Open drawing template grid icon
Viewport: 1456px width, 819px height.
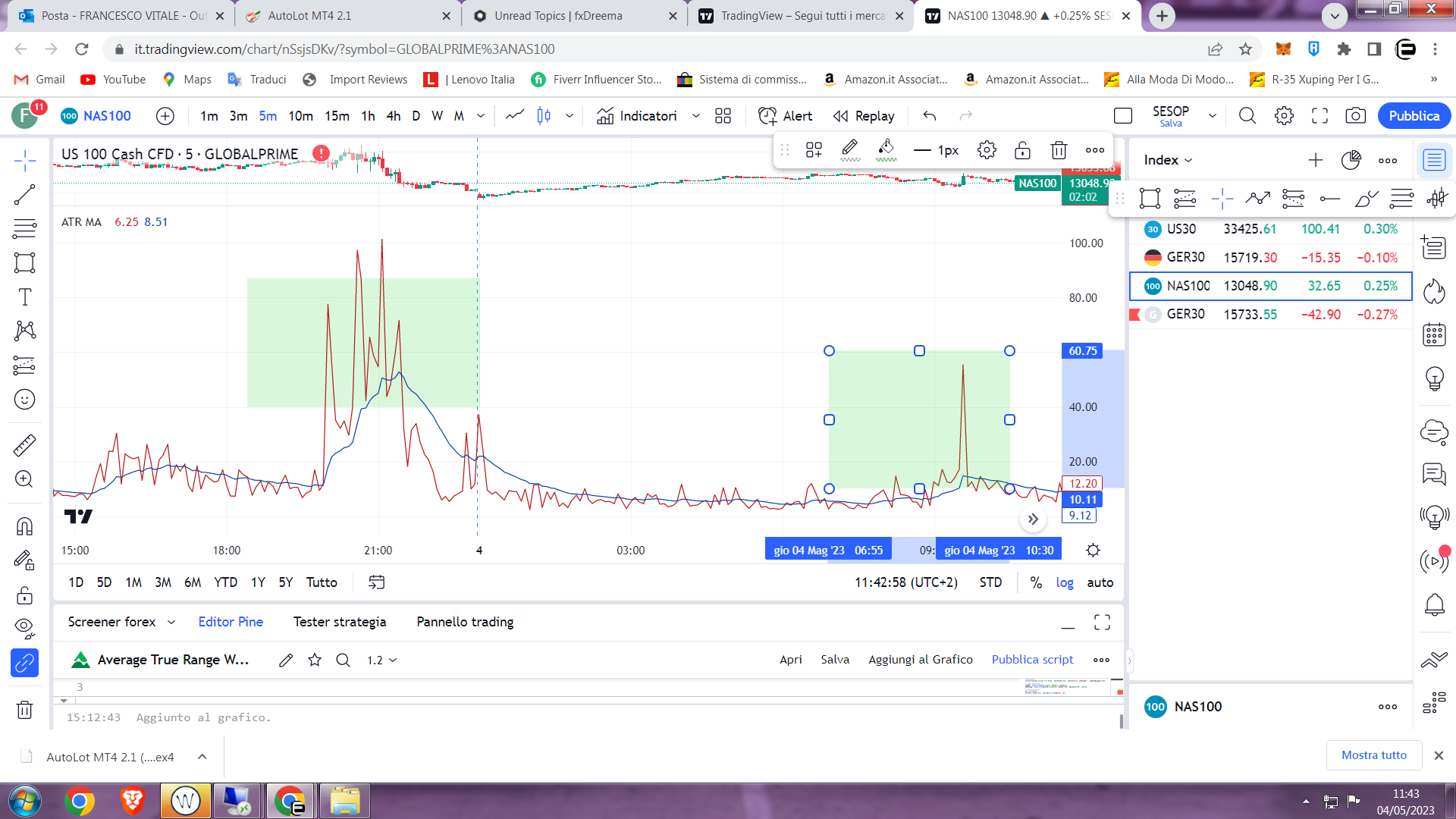click(814, 150)
